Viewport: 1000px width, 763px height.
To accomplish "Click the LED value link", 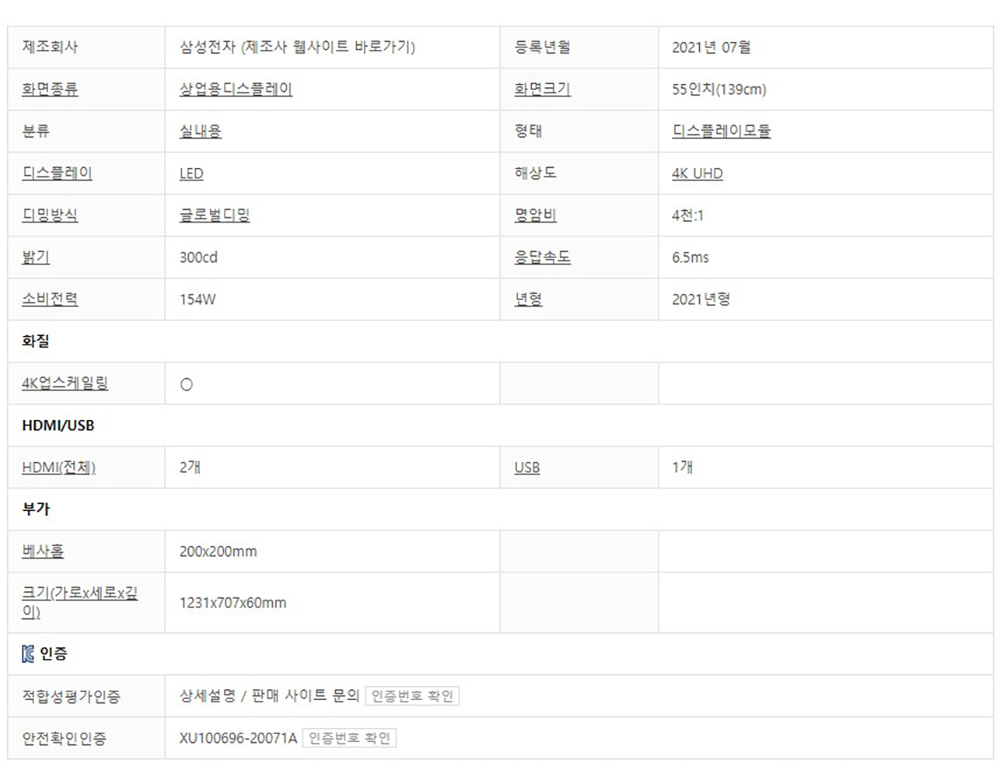I will pos(191,174).
